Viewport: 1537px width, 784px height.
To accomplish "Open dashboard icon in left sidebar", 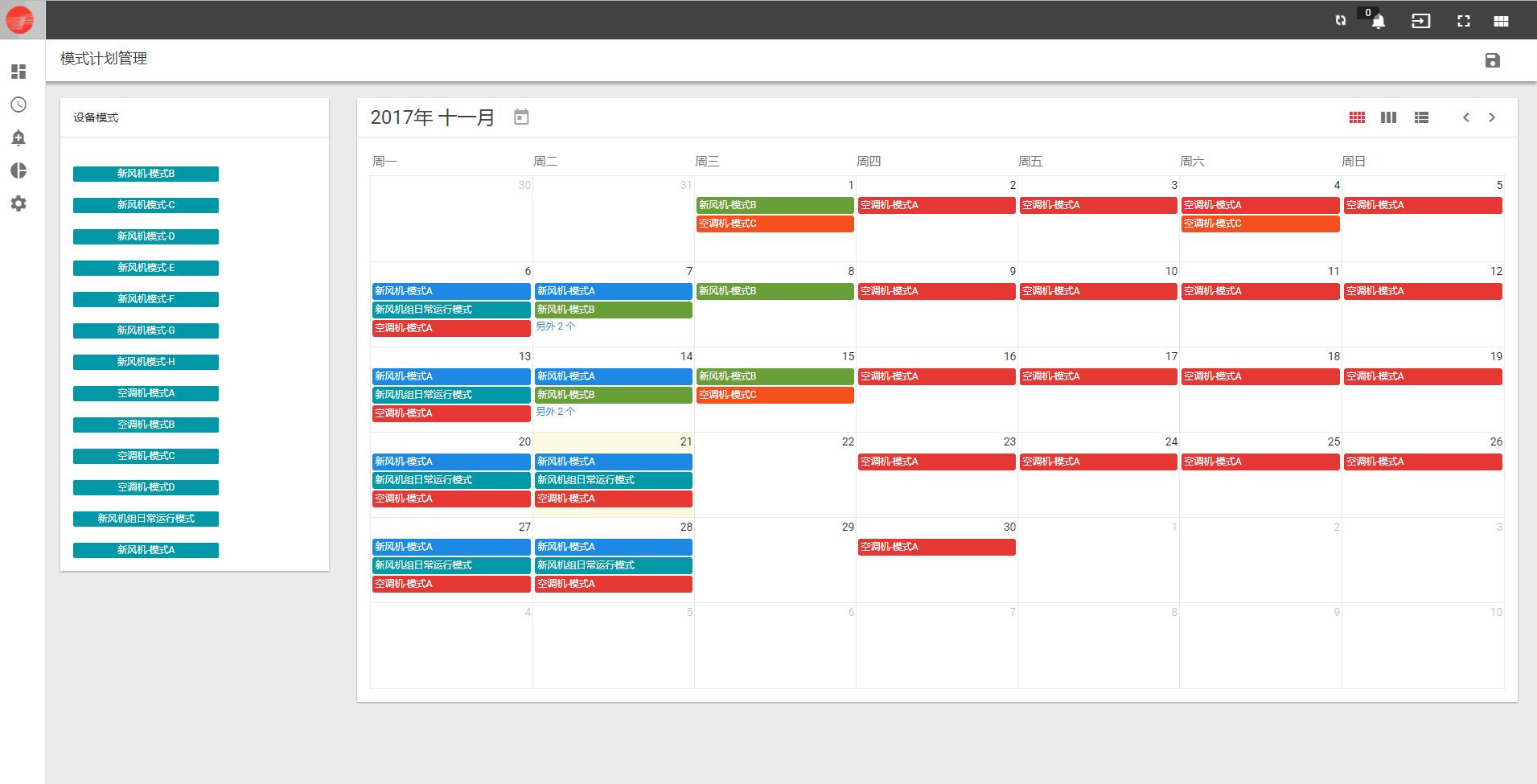I will pos(18,72).
